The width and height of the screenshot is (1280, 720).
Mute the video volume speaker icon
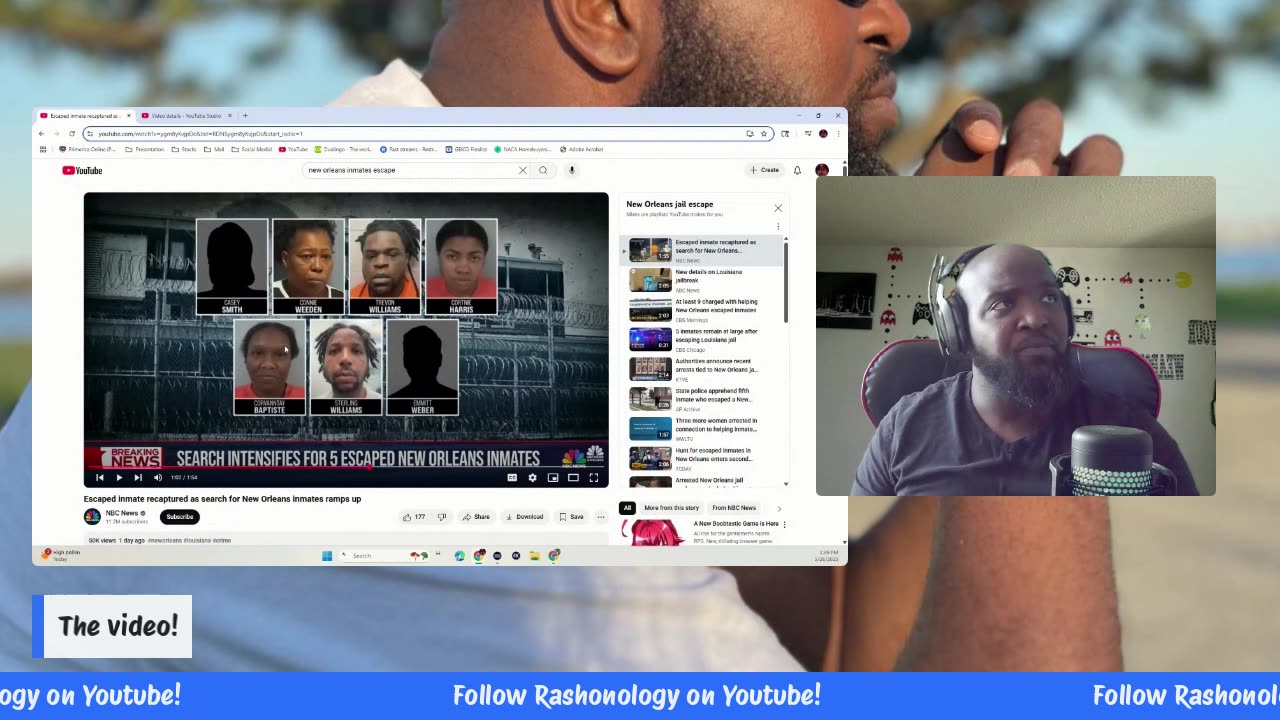coord(157,478)
